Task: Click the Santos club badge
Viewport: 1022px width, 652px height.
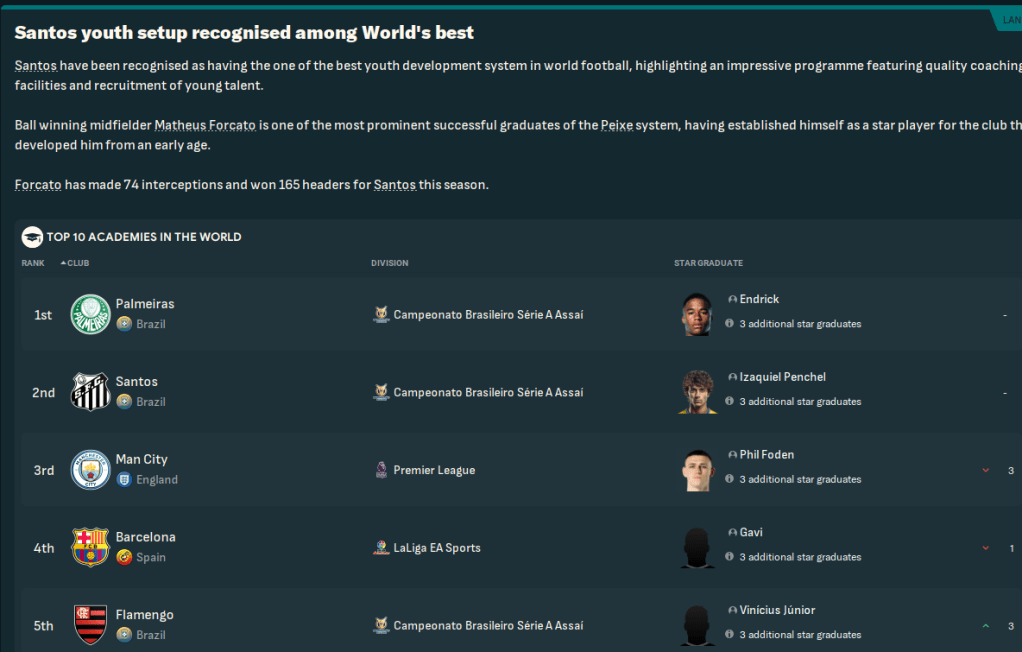Action: (90, 392)
